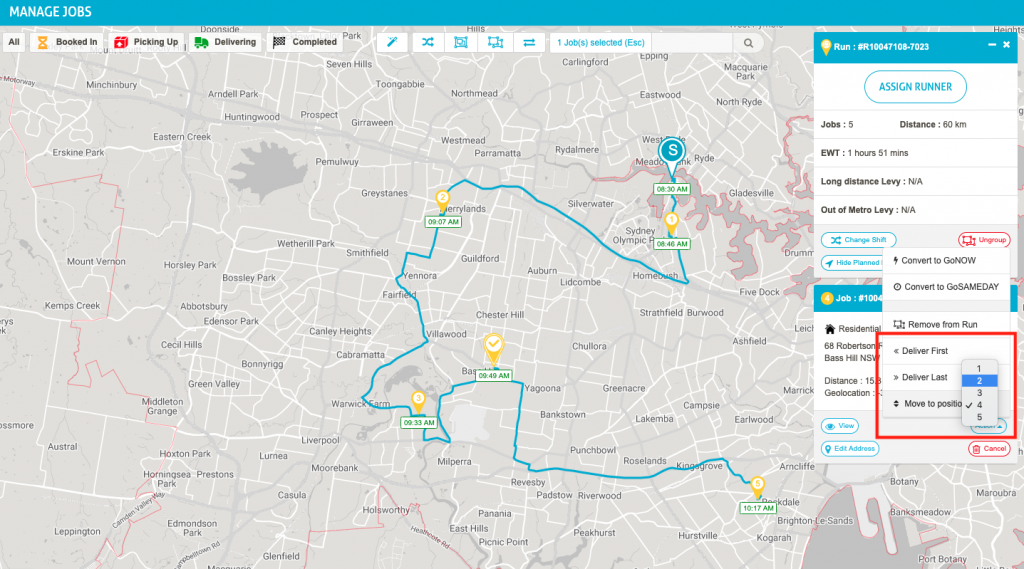Image resolution: width=1024 pixels, height=569 pixels.
Task: Click the Edit Address button
Action: [850, 449]
